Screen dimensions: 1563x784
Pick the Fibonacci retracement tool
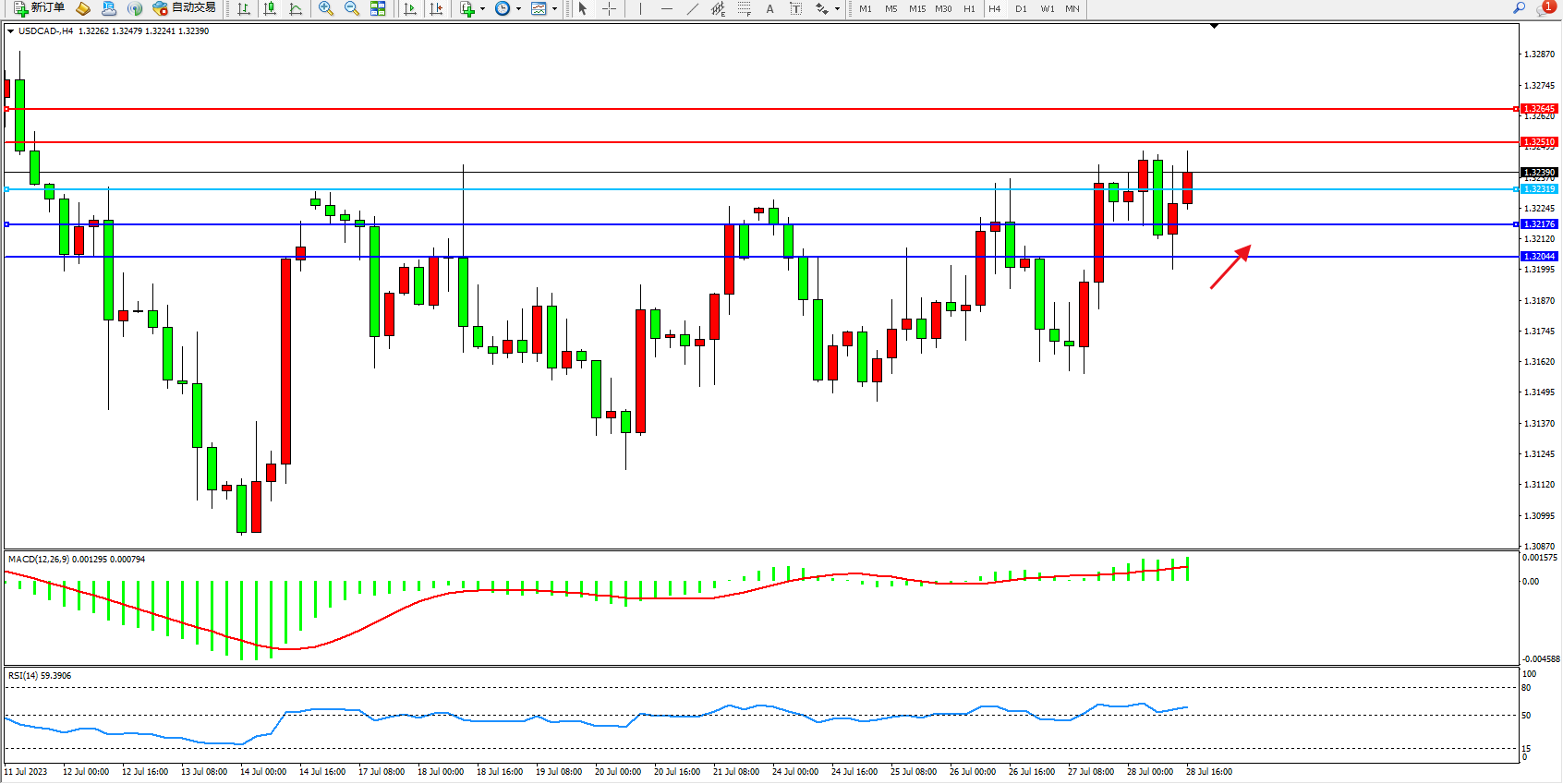[x=745, y=8]
